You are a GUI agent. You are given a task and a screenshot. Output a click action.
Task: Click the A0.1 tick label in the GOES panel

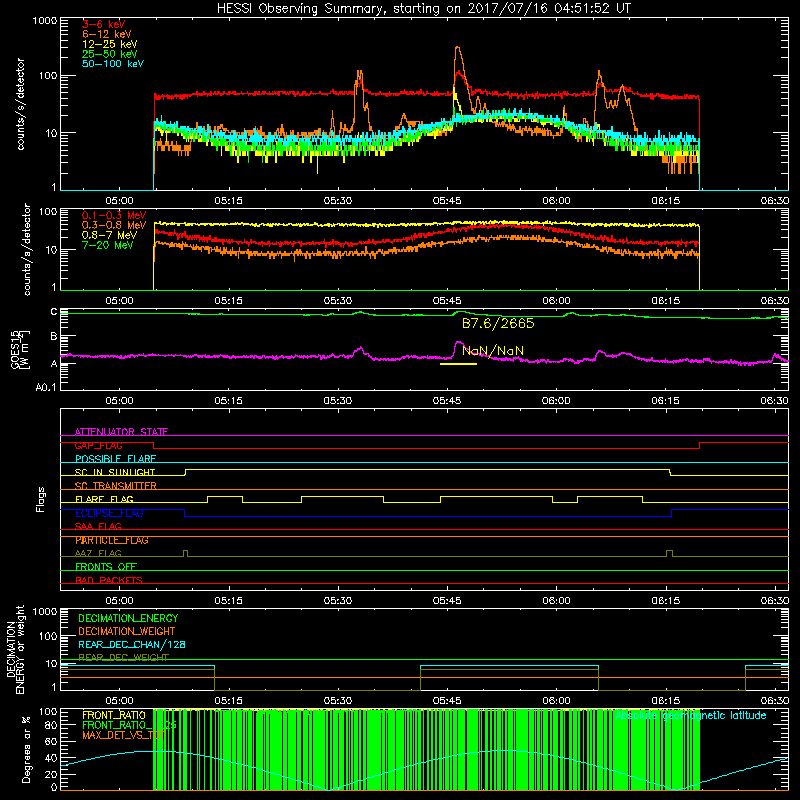click(46, 387)
